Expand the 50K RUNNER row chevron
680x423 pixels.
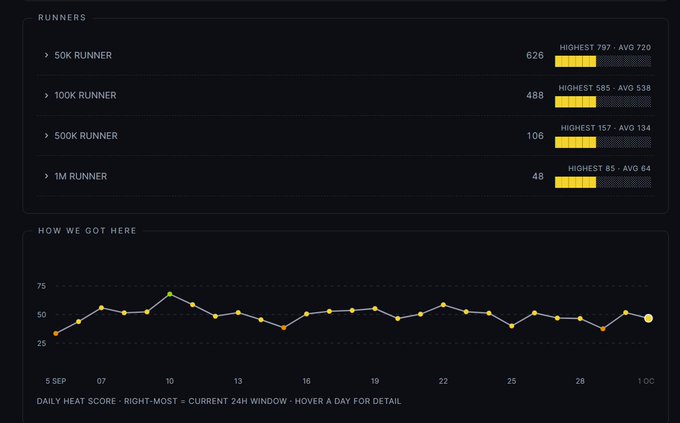pos(46,55)
